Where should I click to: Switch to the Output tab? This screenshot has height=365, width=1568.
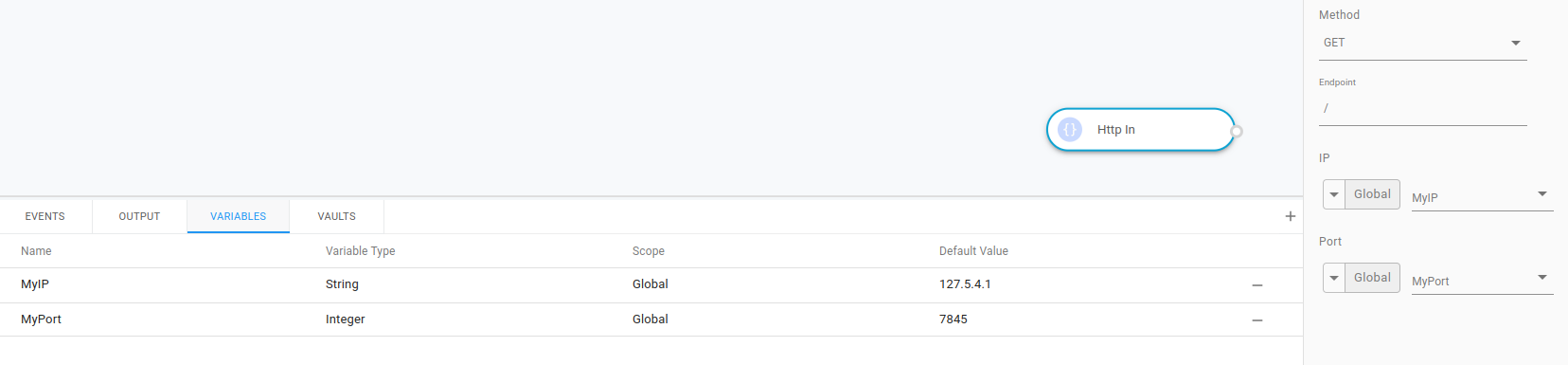[x=139, y=216]
